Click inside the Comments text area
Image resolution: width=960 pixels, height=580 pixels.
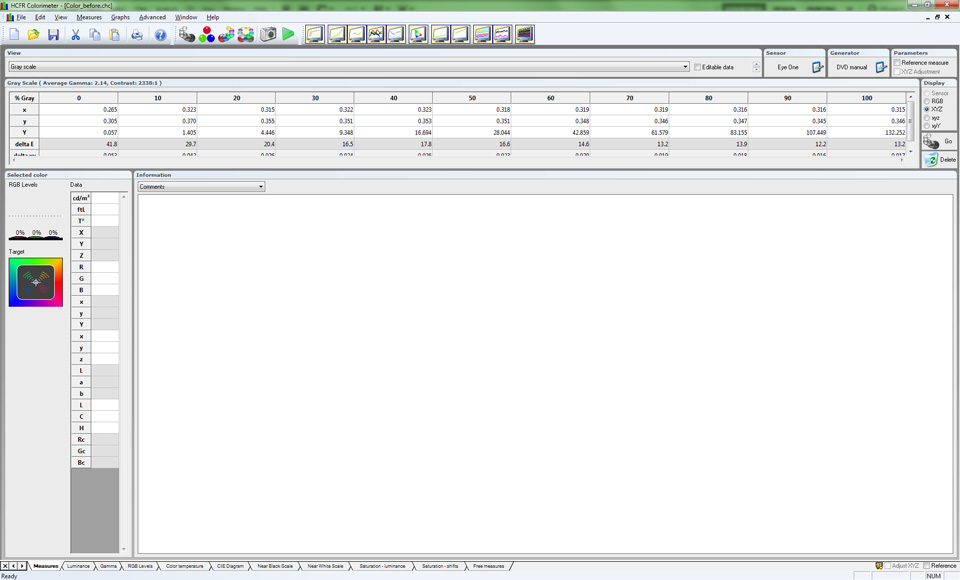[546, 374]
